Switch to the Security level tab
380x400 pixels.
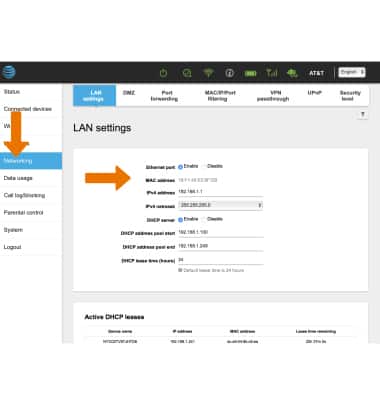pos(349,96)
